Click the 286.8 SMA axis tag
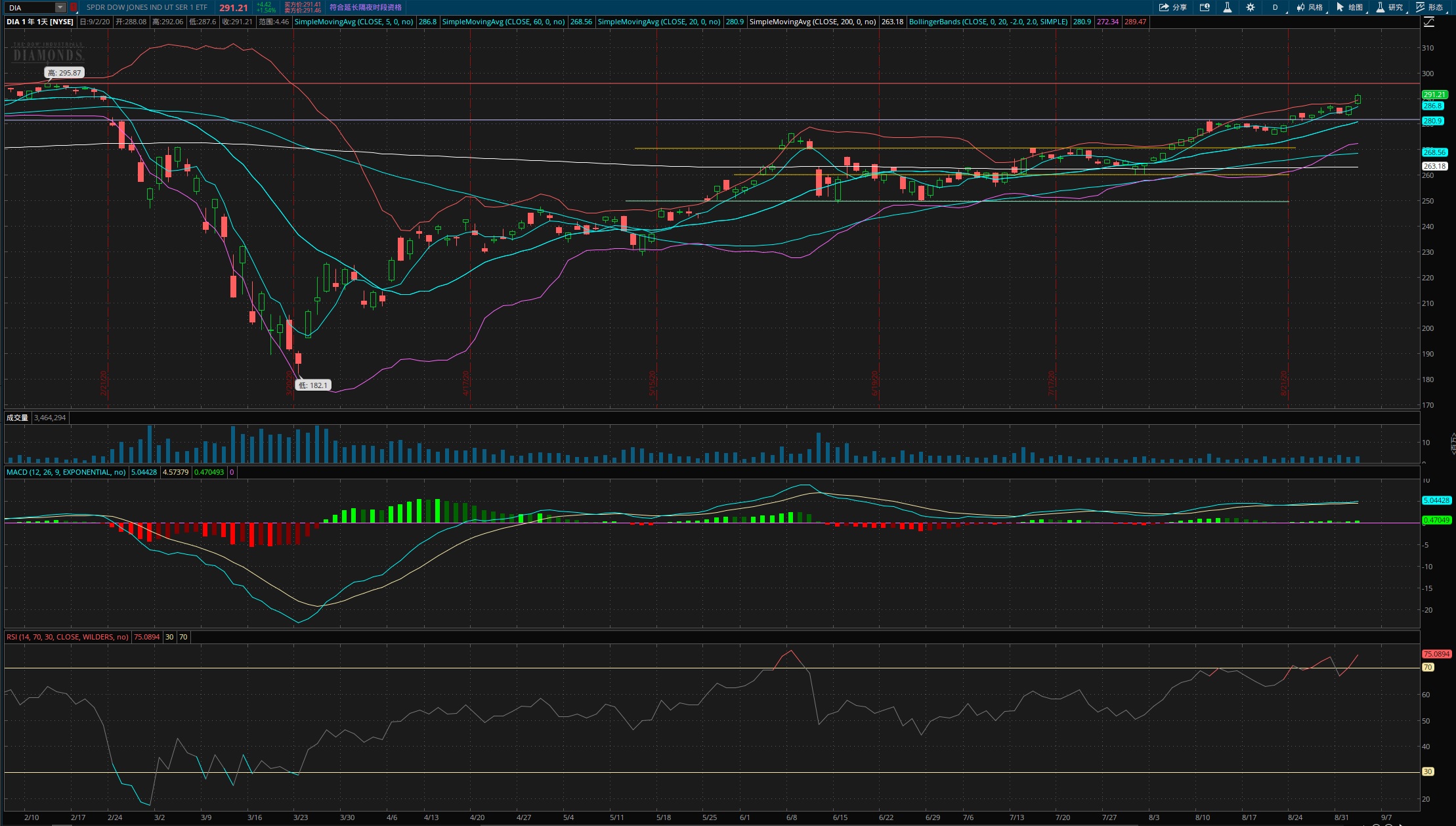The image size is (1456, 826). [x=1432, y=106]
